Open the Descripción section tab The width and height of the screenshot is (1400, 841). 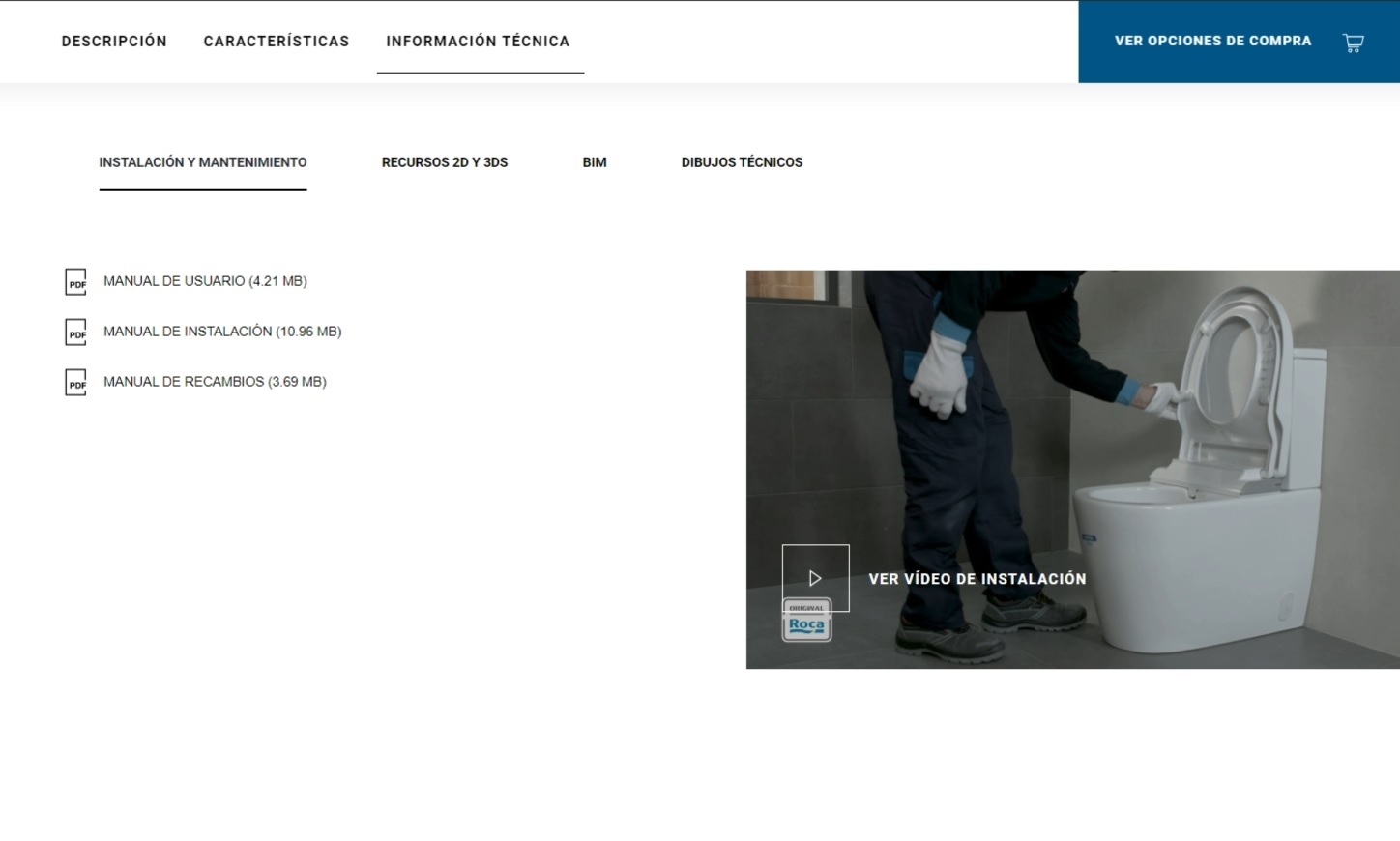pos(114,42)
